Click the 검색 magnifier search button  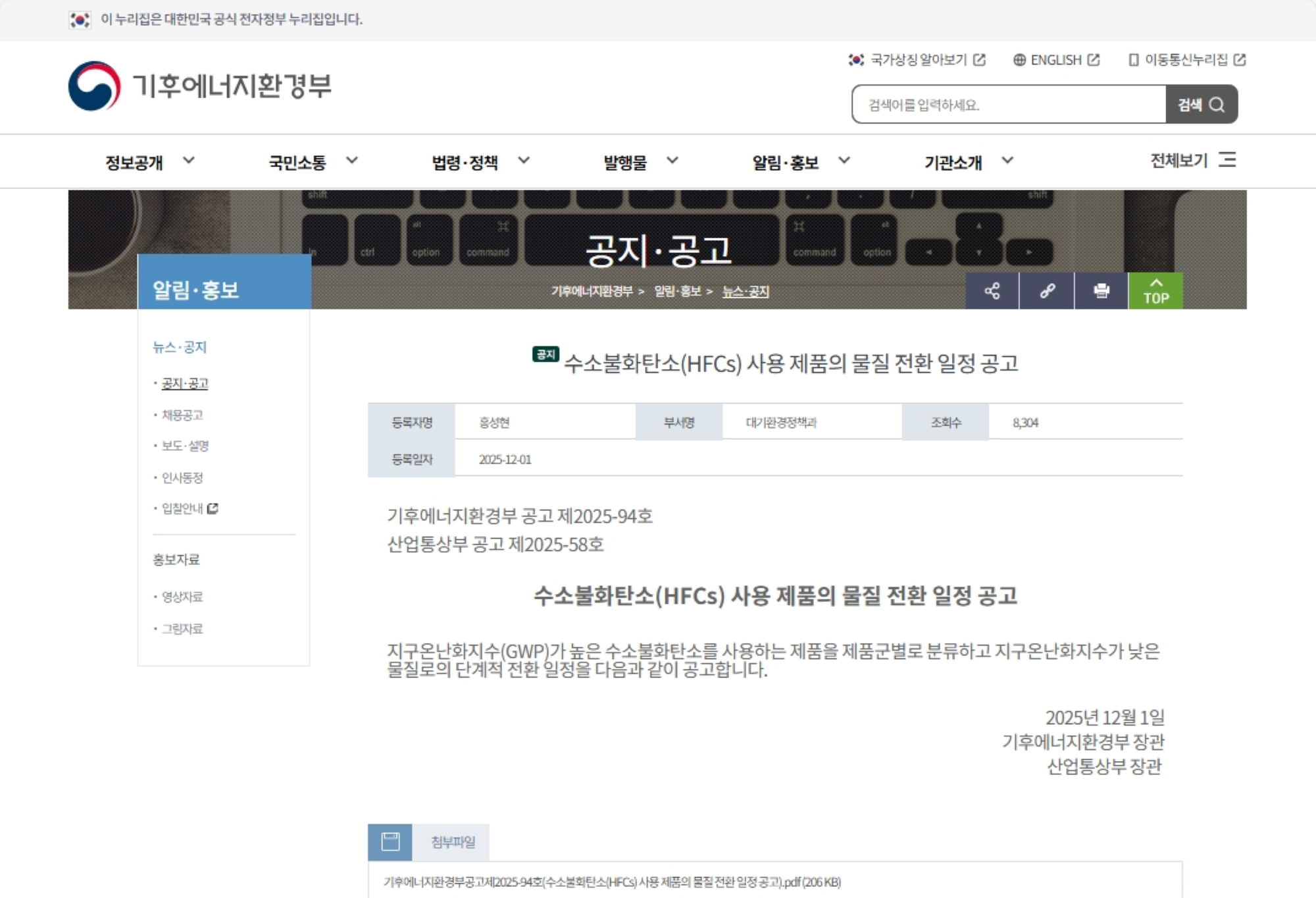(x=1201, y=105)
